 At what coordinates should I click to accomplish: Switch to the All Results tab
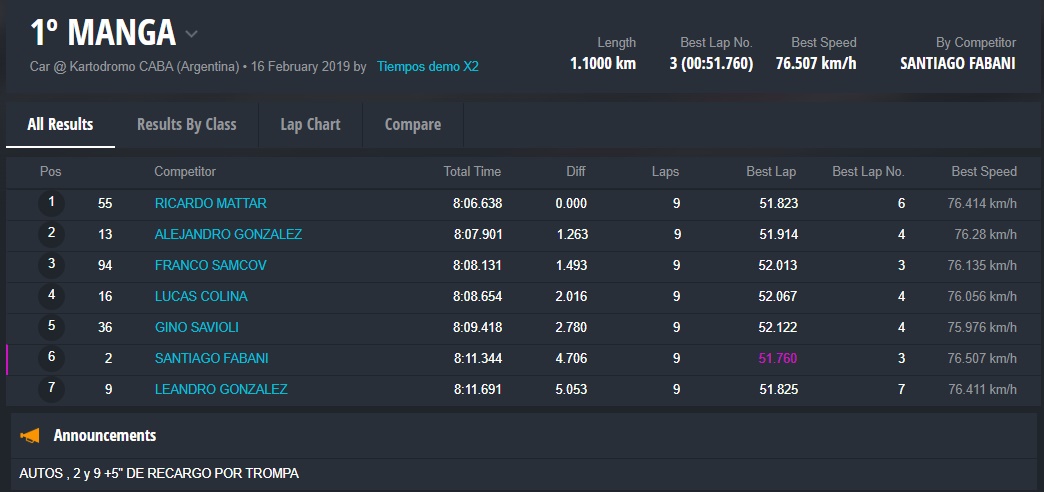click(60, 124)
